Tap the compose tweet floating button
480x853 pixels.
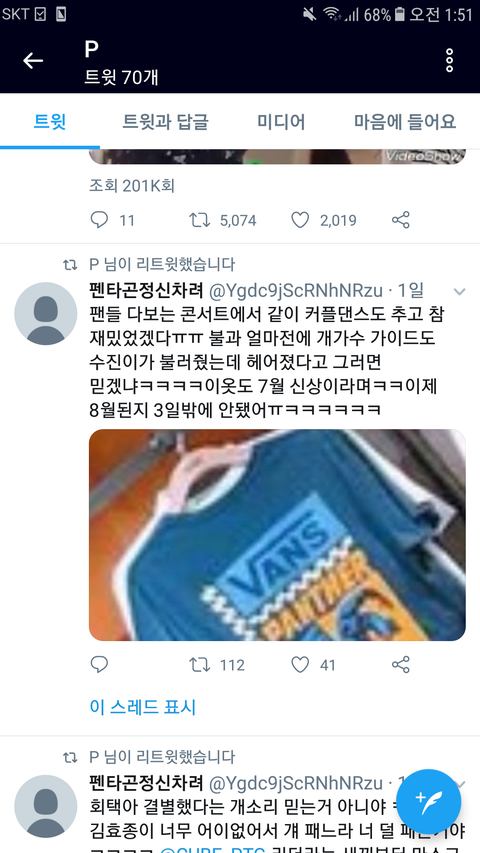tap(428, 802)
